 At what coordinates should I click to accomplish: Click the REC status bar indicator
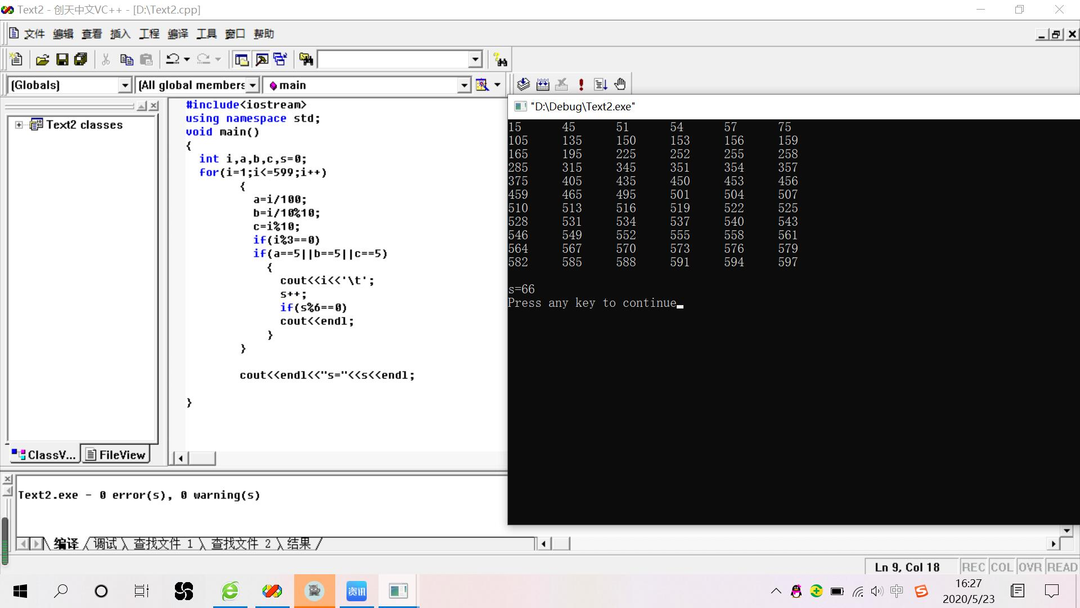tap(973, 567)
